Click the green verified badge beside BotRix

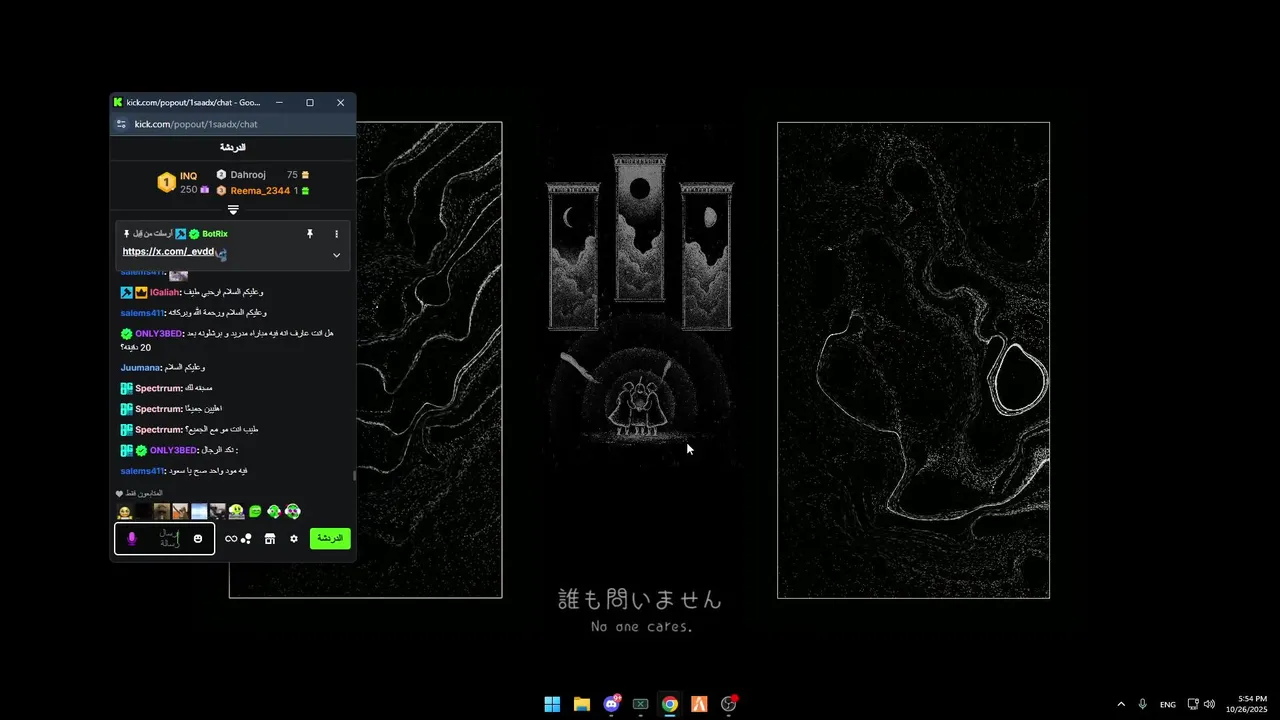194,234
